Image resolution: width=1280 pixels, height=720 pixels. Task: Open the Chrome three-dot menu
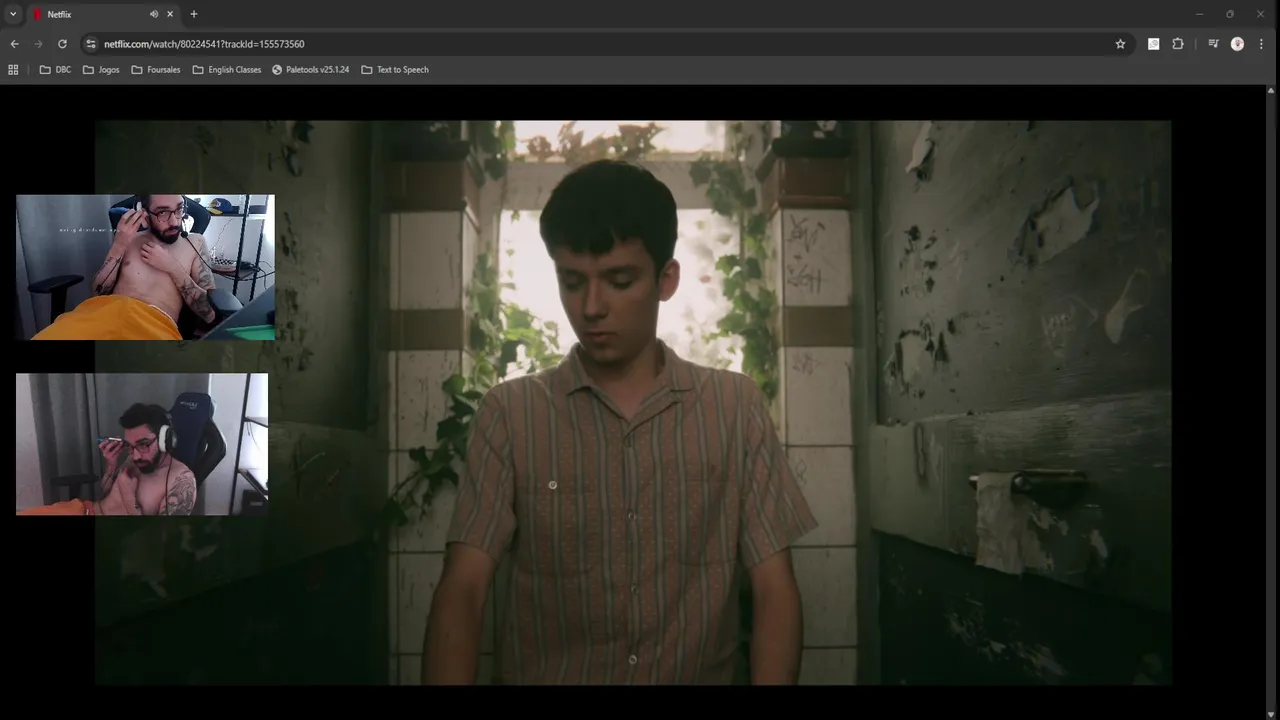(x=1262, y=44)
